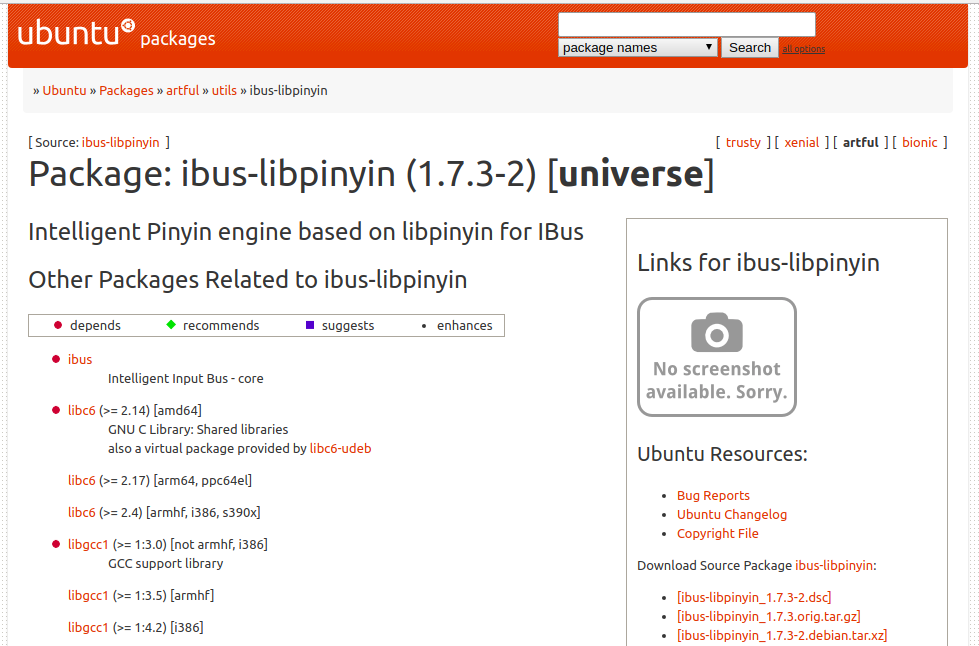Open the package names search dropdown

point(637,47)
